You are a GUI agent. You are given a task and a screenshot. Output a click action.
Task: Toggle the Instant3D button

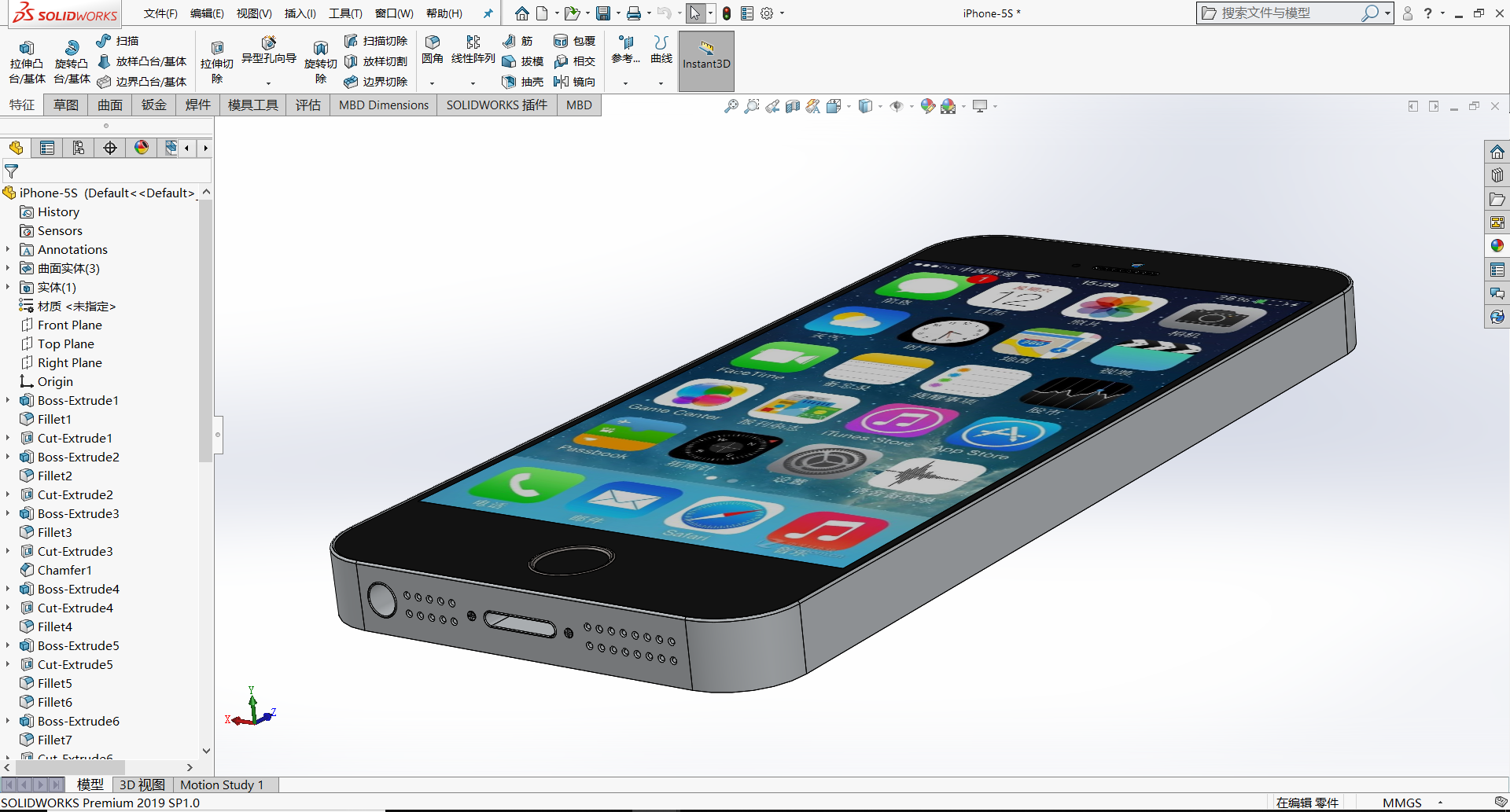click(x=706, y=62)
